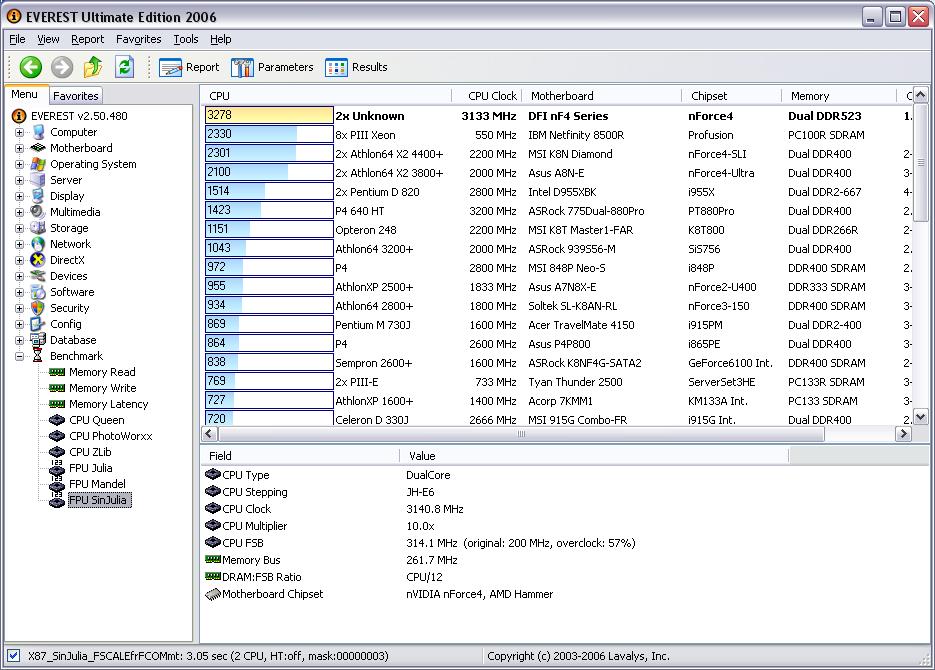935x670 pixels.
Task: Click the results list scroll down arrow
Action: tap(921, 417)
